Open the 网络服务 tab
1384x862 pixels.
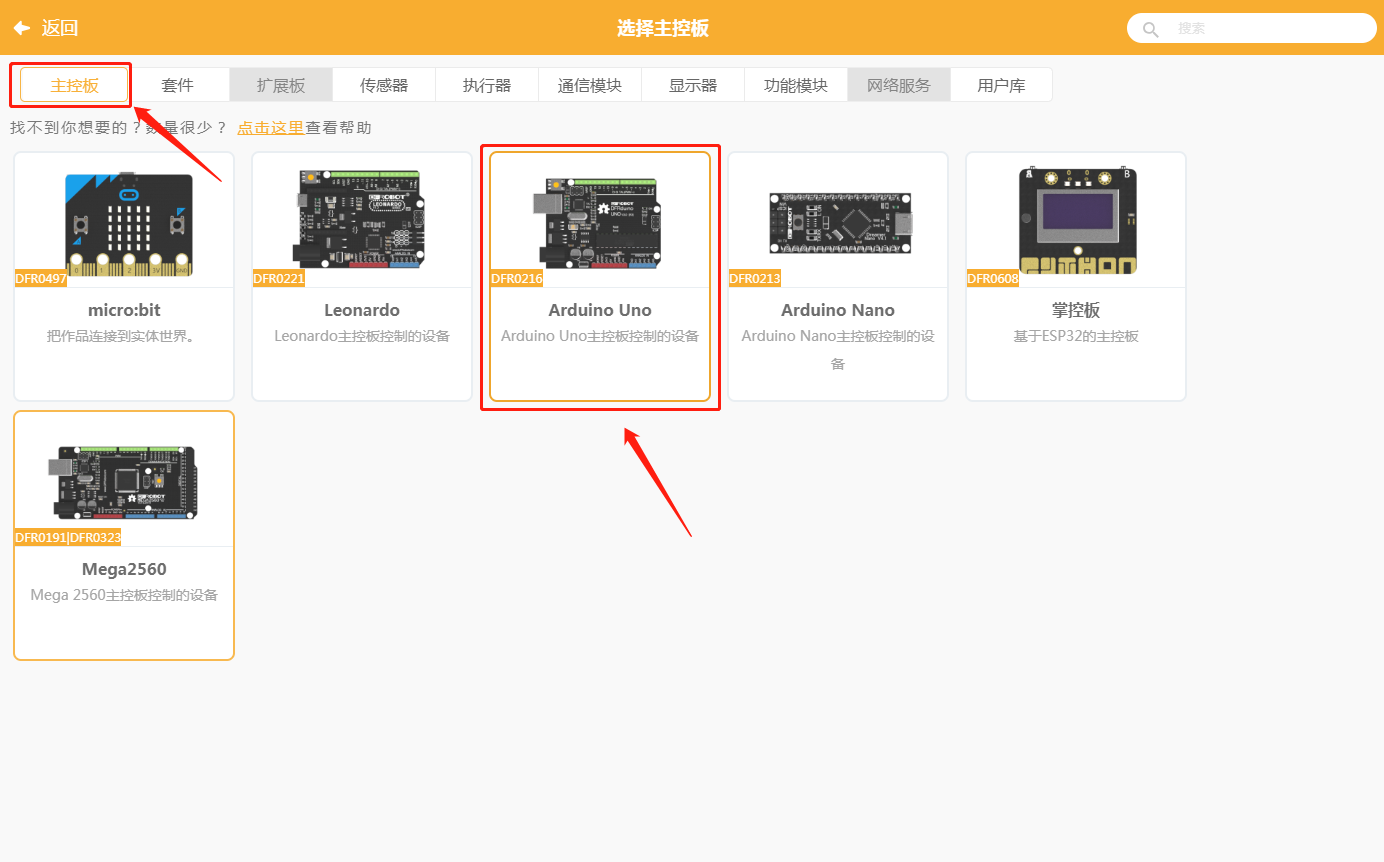899,85
